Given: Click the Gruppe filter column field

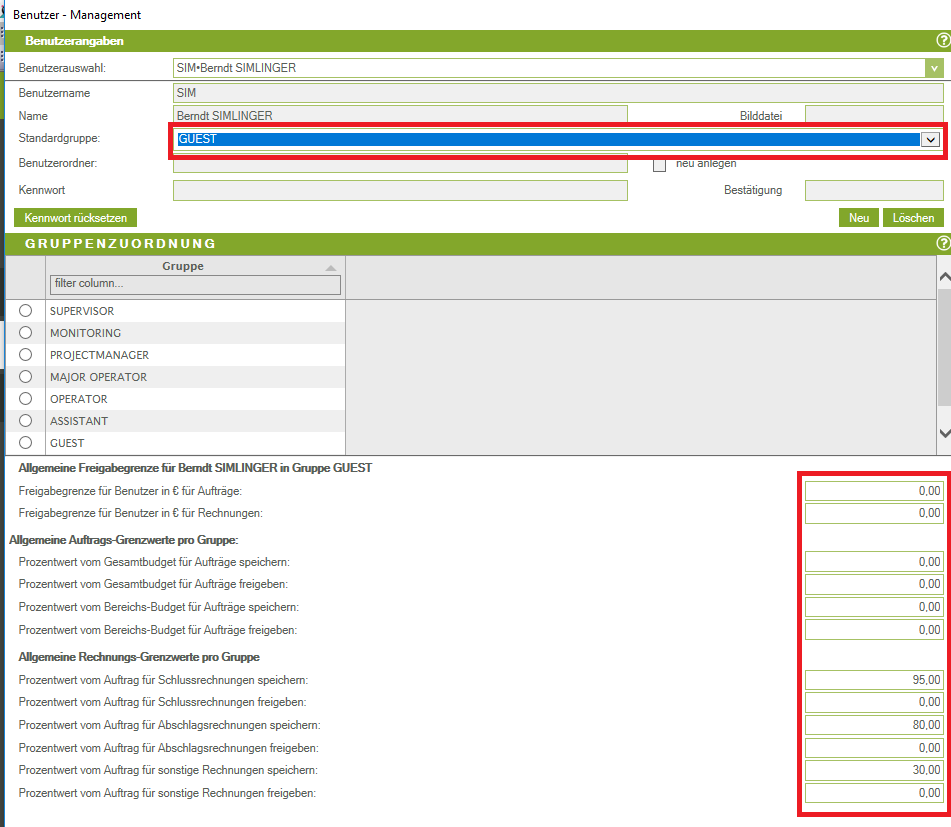Looking at the screenshot, I should point(195,285).
